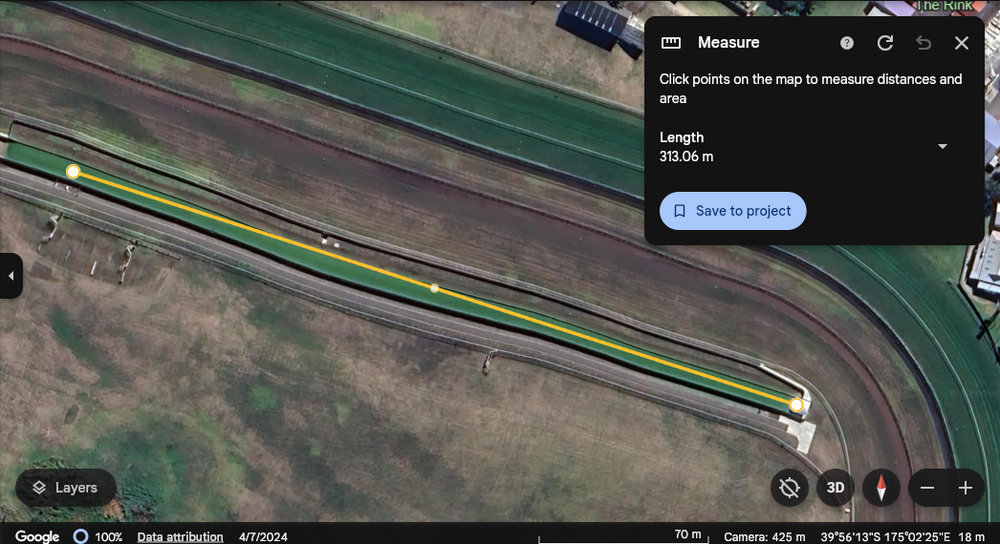This screenshot has width=1000, height=544.
Task: Click the ruler icon in Measure panel
Action: pyautogui.click(x=671, y=43)
